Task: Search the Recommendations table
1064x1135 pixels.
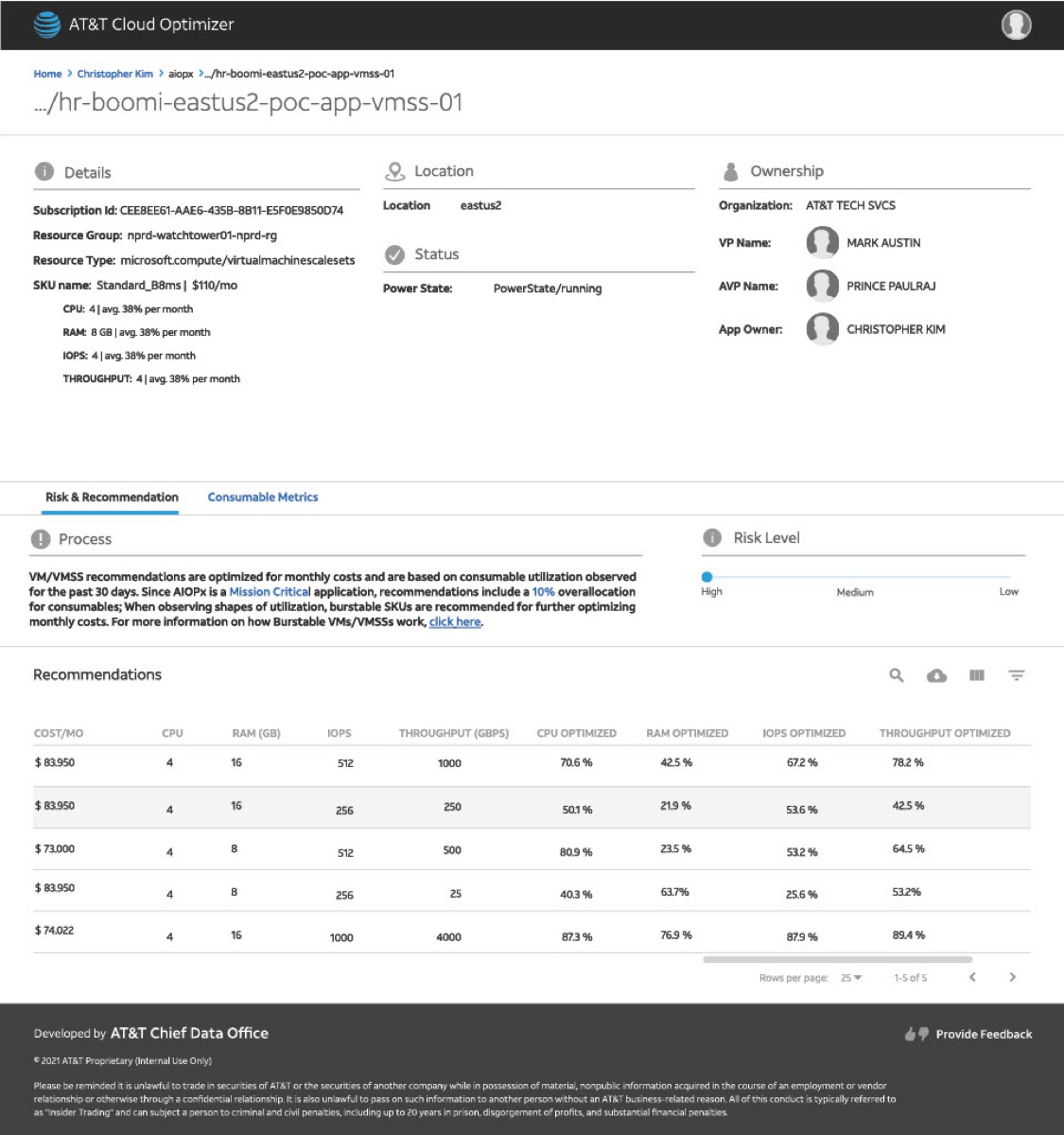Action: click(x=897, y=675)
